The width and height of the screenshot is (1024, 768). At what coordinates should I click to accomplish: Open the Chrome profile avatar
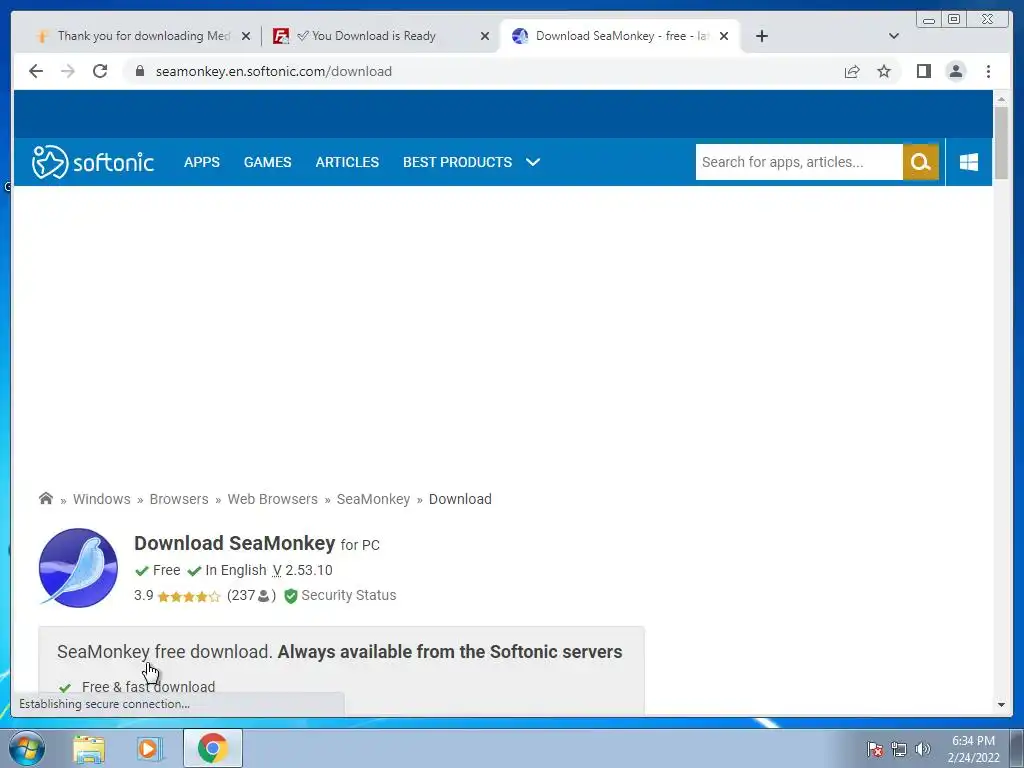pos(955,71)
